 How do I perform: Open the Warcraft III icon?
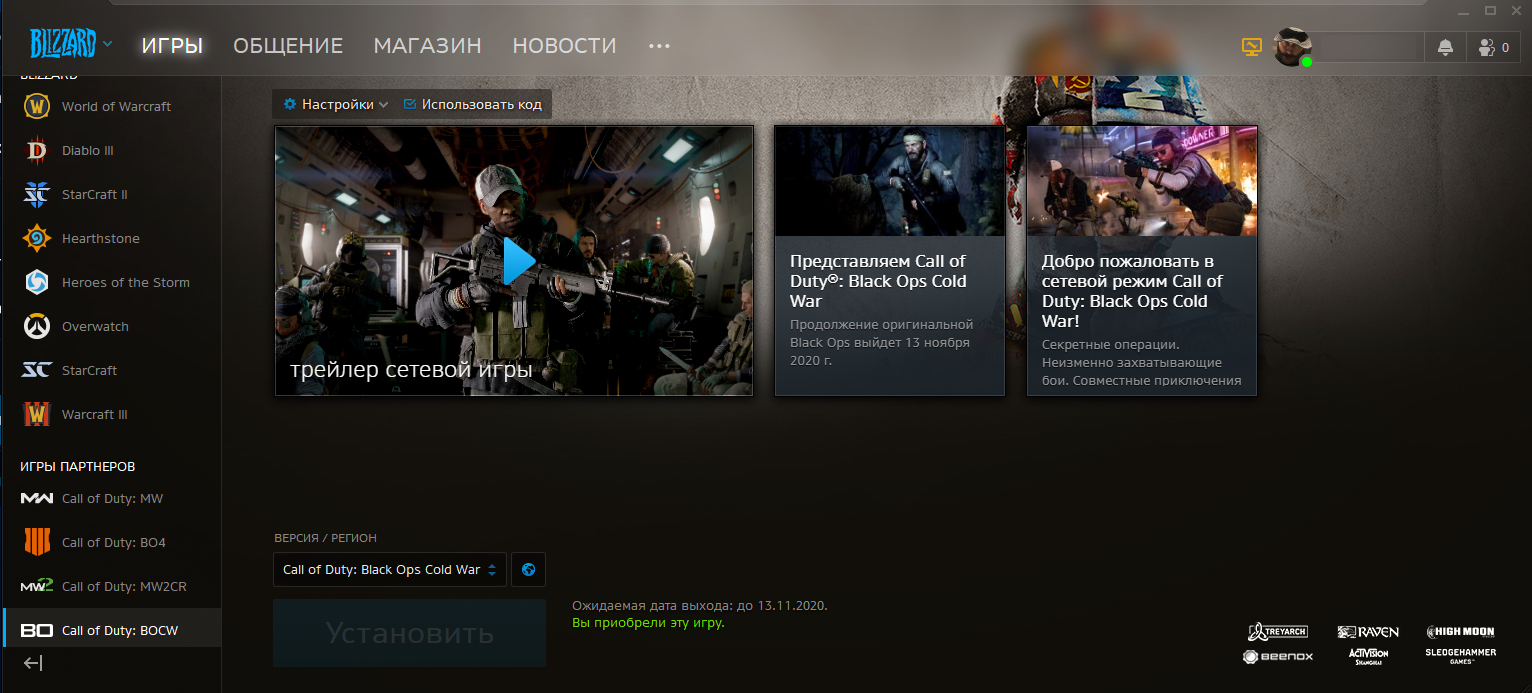coord(37,414)
